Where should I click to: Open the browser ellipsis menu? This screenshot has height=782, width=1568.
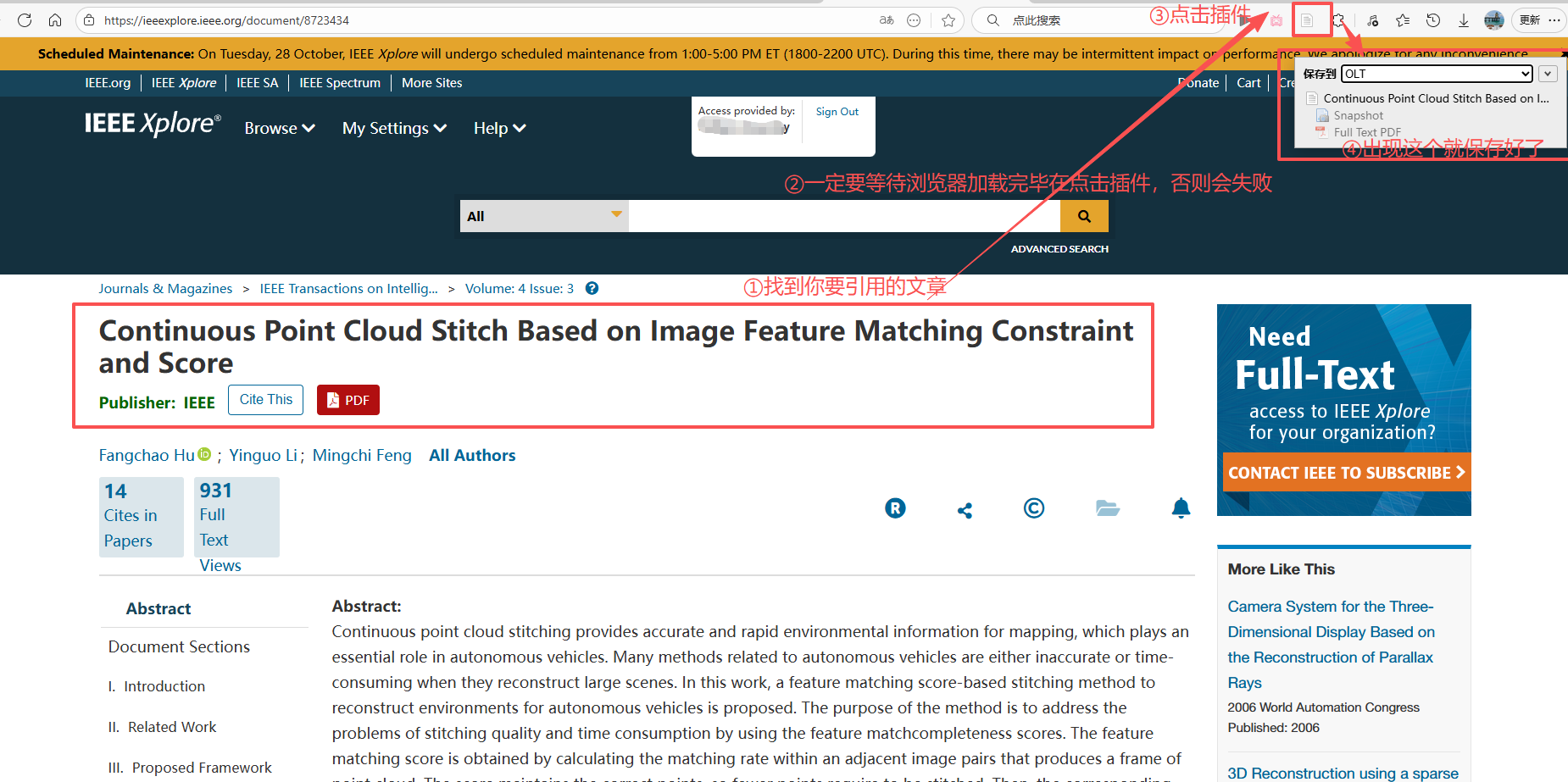[x=1554, y=20]
